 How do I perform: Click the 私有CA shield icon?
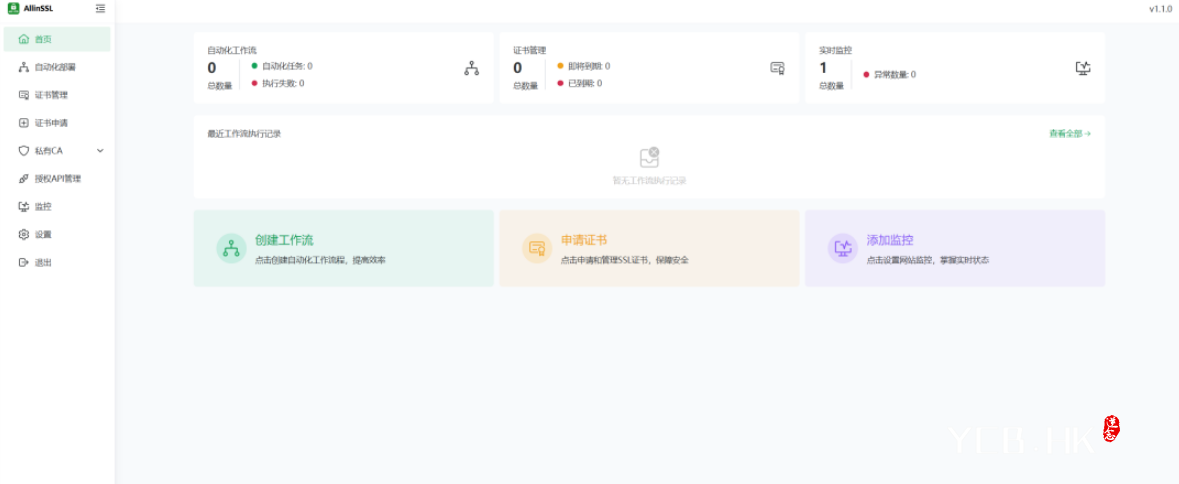[24, 151]
